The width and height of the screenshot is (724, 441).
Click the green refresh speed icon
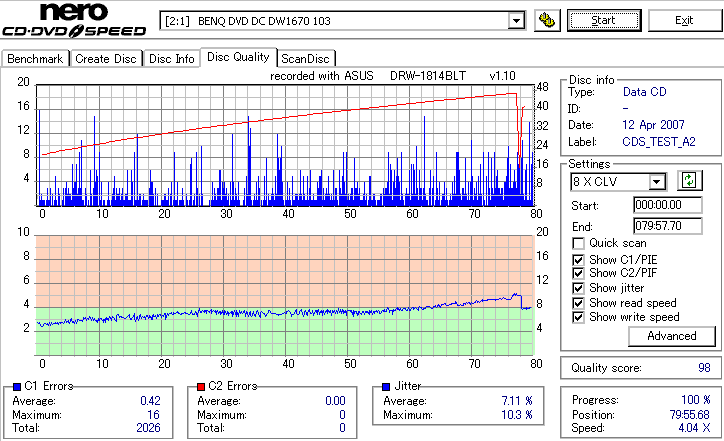(689, 181)
